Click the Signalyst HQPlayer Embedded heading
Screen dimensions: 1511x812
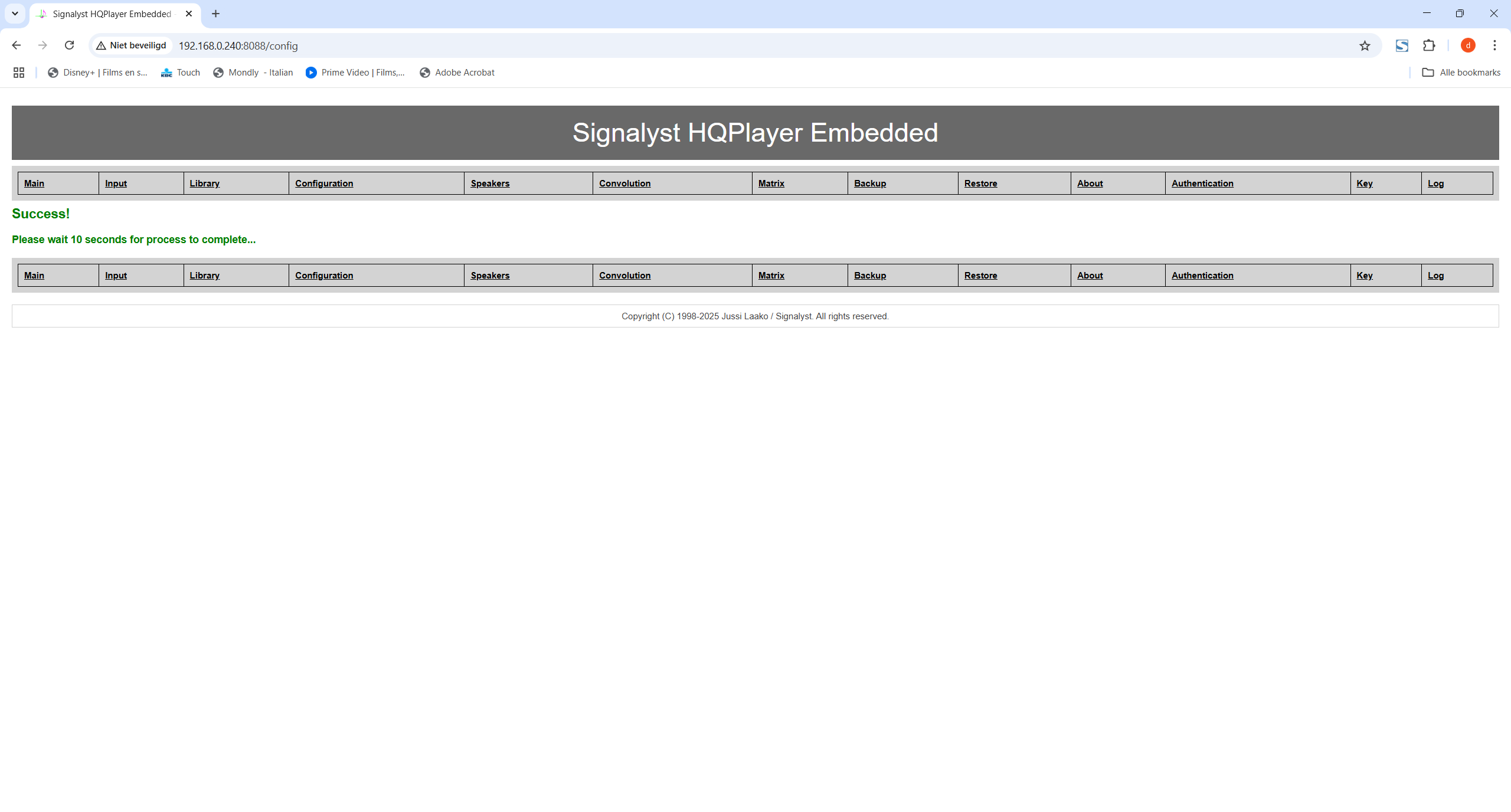[755, 133]
